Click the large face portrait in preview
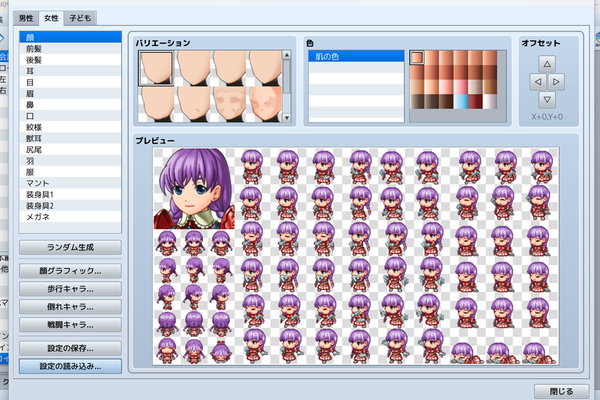The image size is (600, 400). (x=194, y=188)
